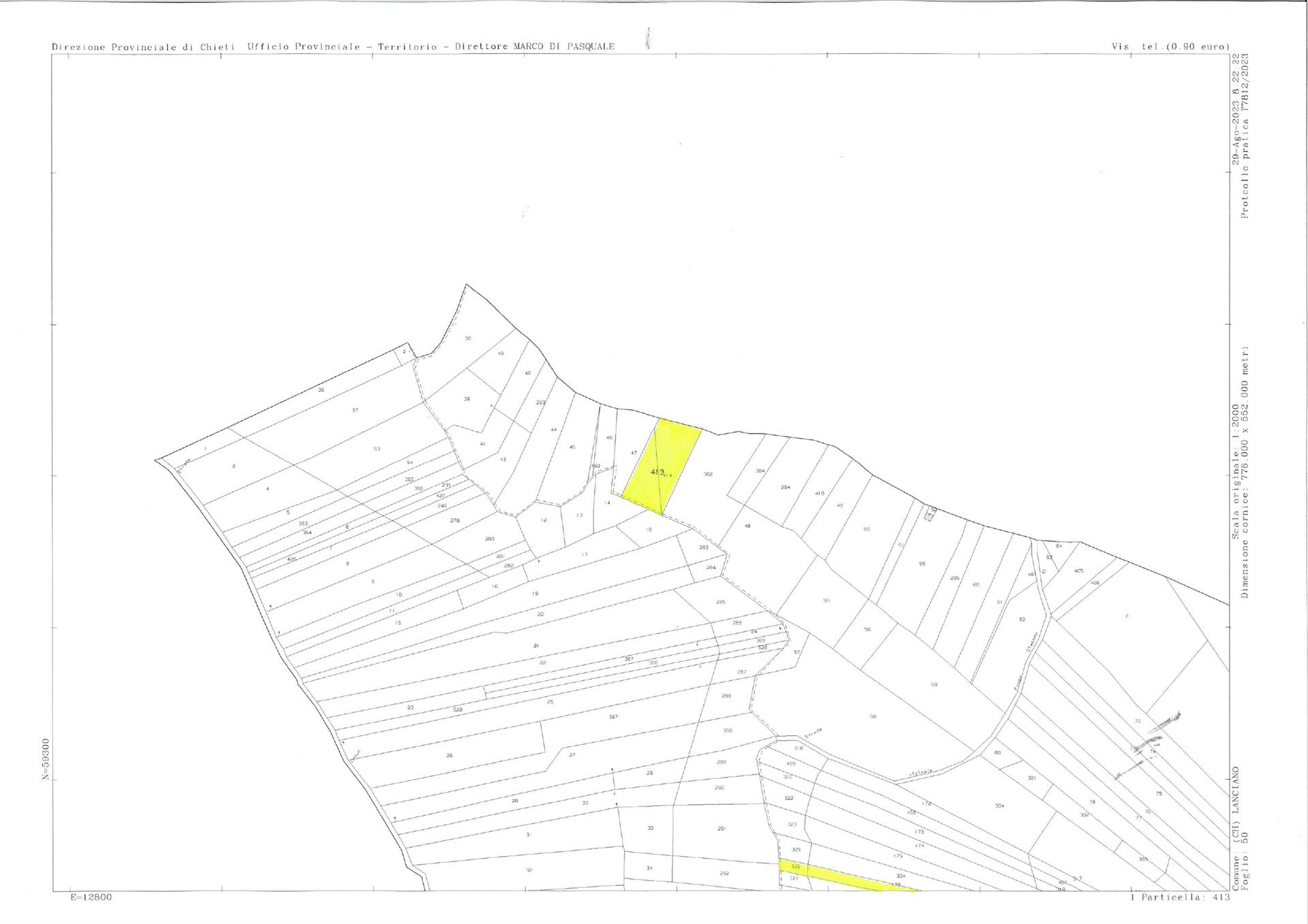Image resolution: width=1308 pixels, height=924 pixels.
Task: Select parcel label 45
Action: (x=572, y=447)
